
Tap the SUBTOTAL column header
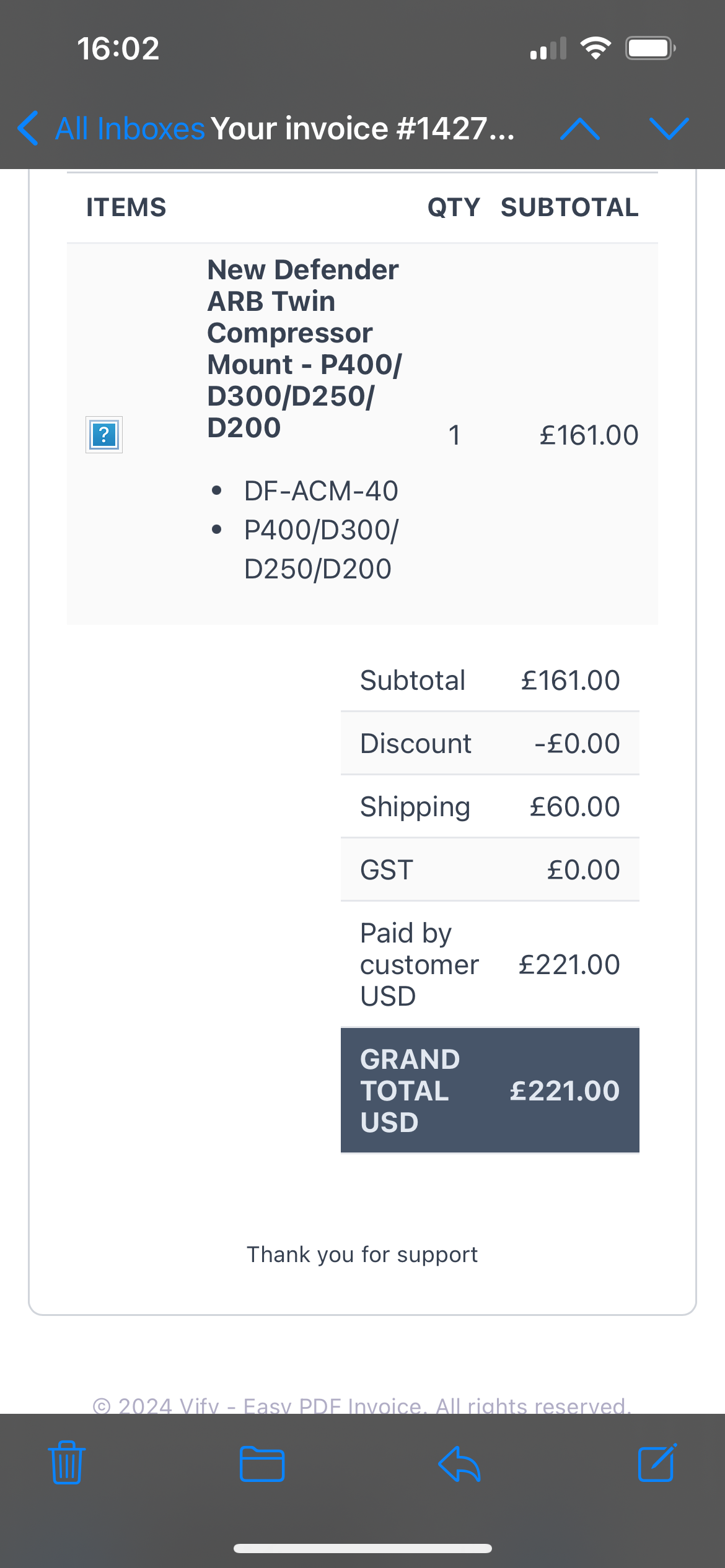569,207
